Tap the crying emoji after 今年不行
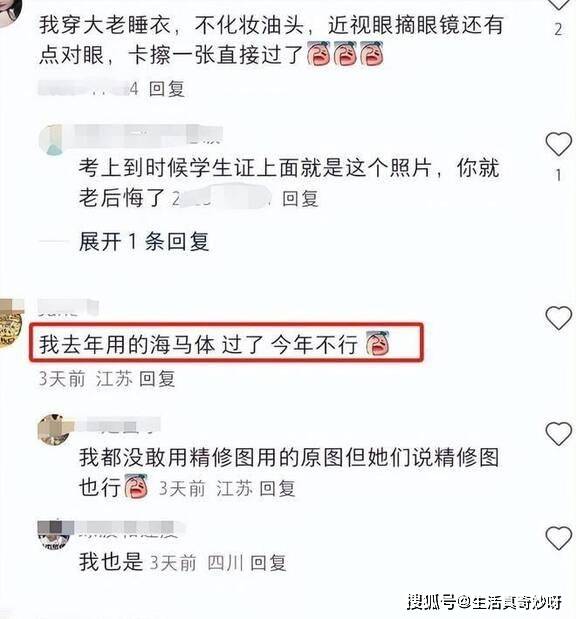The image size is (576, 619). (378, 343)
